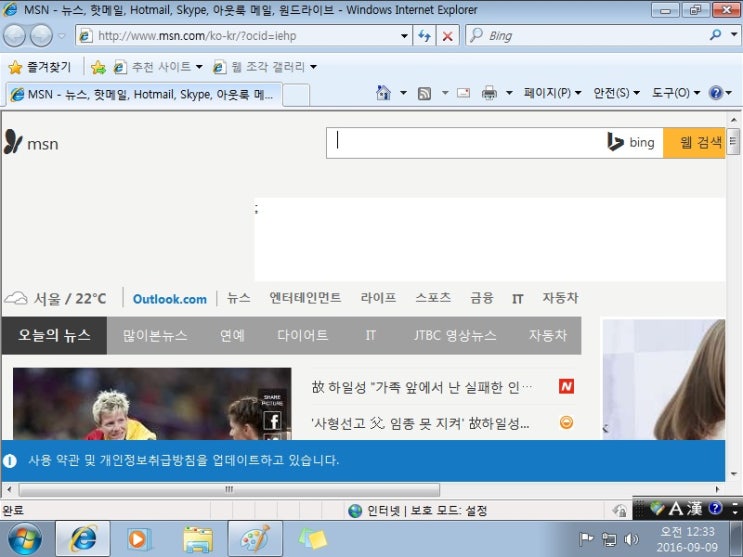The image size is (743, 557).
Task: Click the Windows Media Player taskbar icon
Action: coord(137,539)
